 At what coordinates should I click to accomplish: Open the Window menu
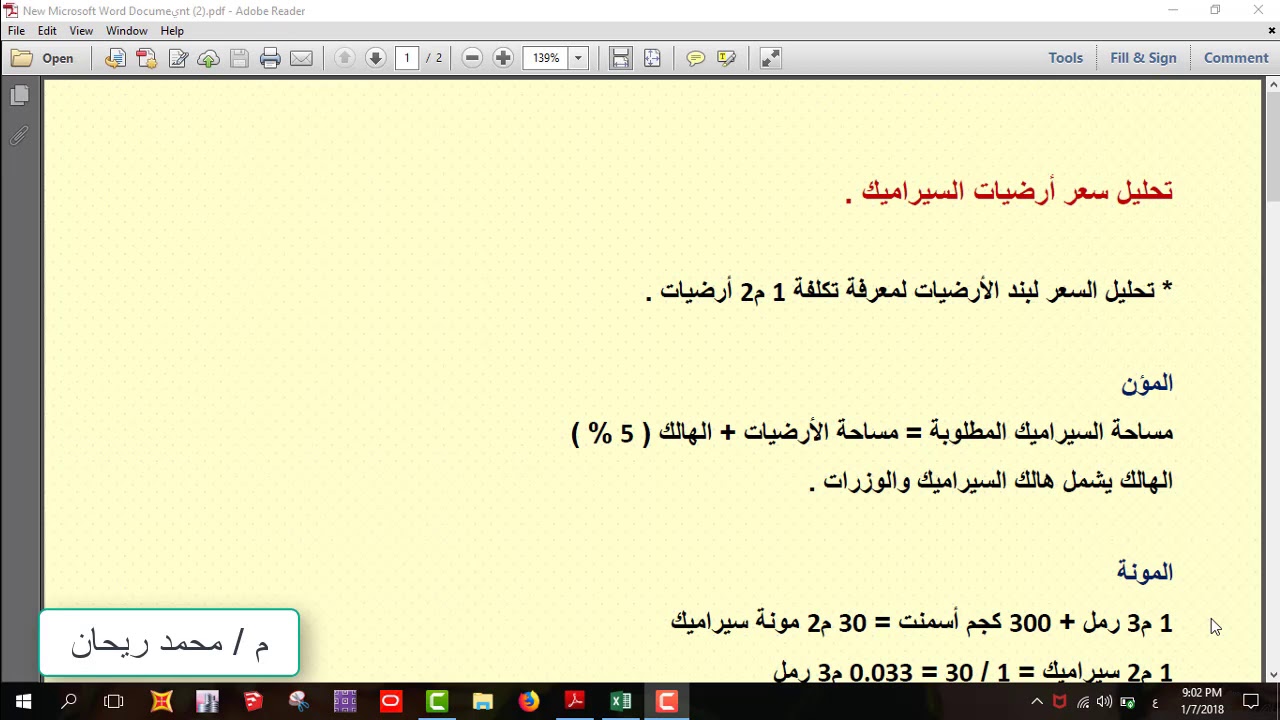pos(127,31)
